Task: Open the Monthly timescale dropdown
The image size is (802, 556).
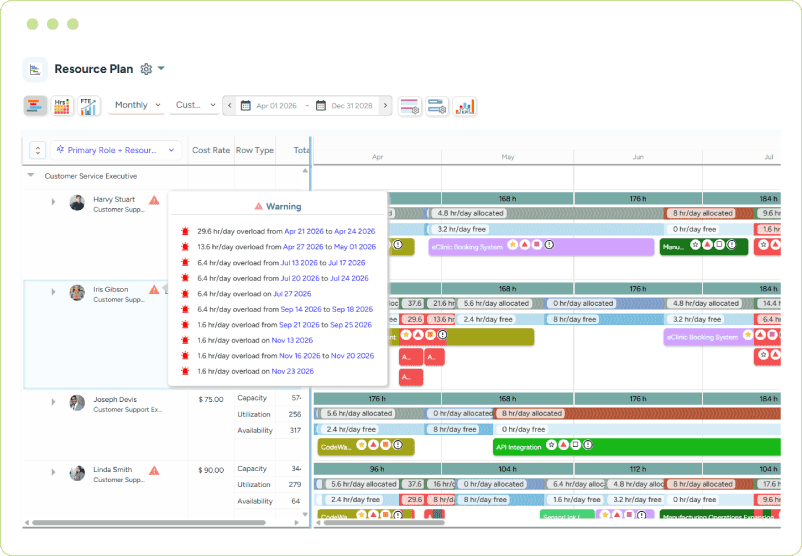Action: 137,105
